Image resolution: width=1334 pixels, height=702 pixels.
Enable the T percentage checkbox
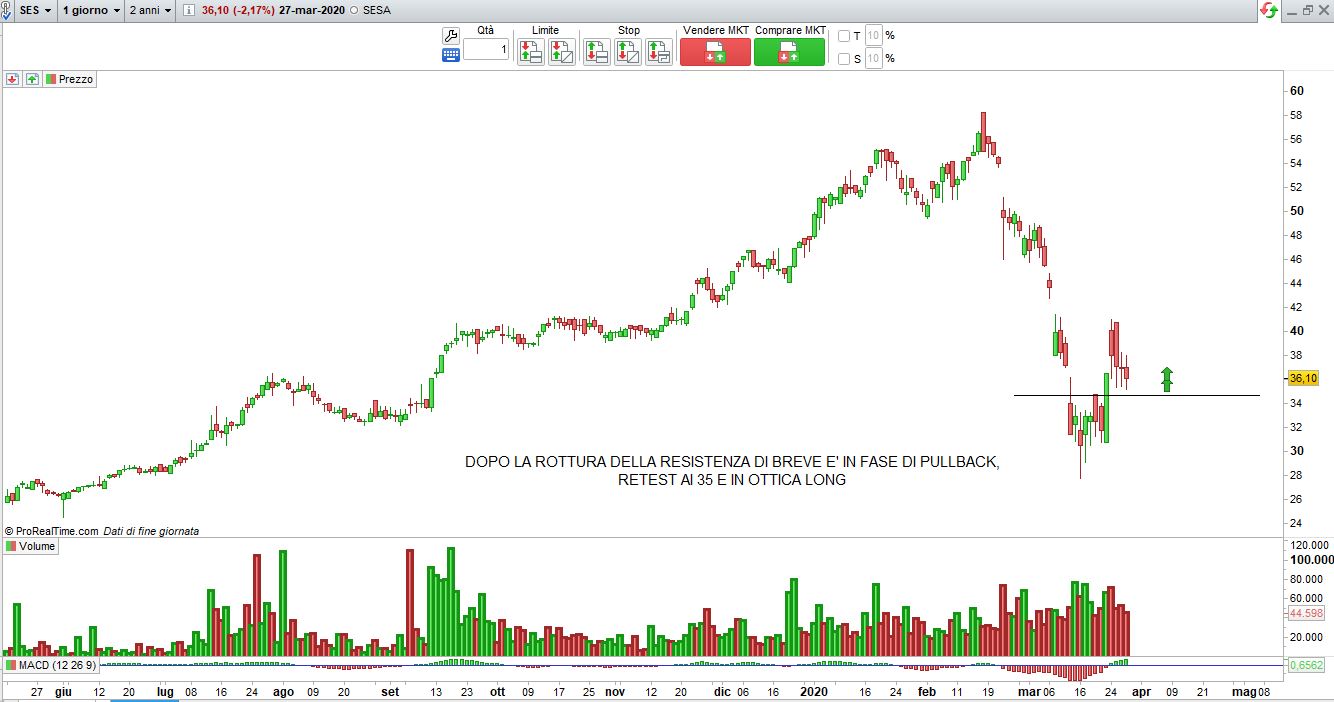(844, 36)
